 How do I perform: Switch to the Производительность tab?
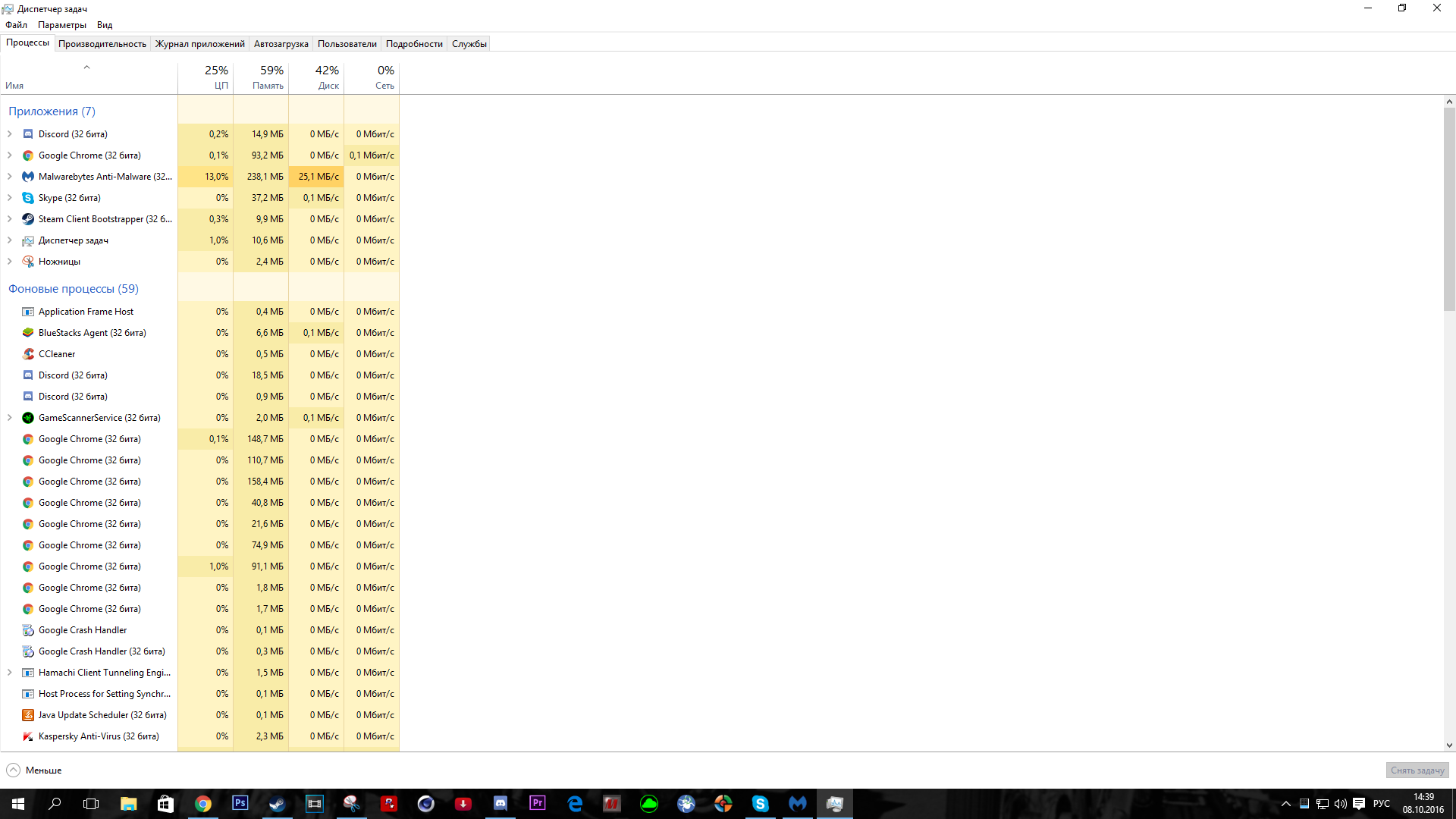(102, 44)
